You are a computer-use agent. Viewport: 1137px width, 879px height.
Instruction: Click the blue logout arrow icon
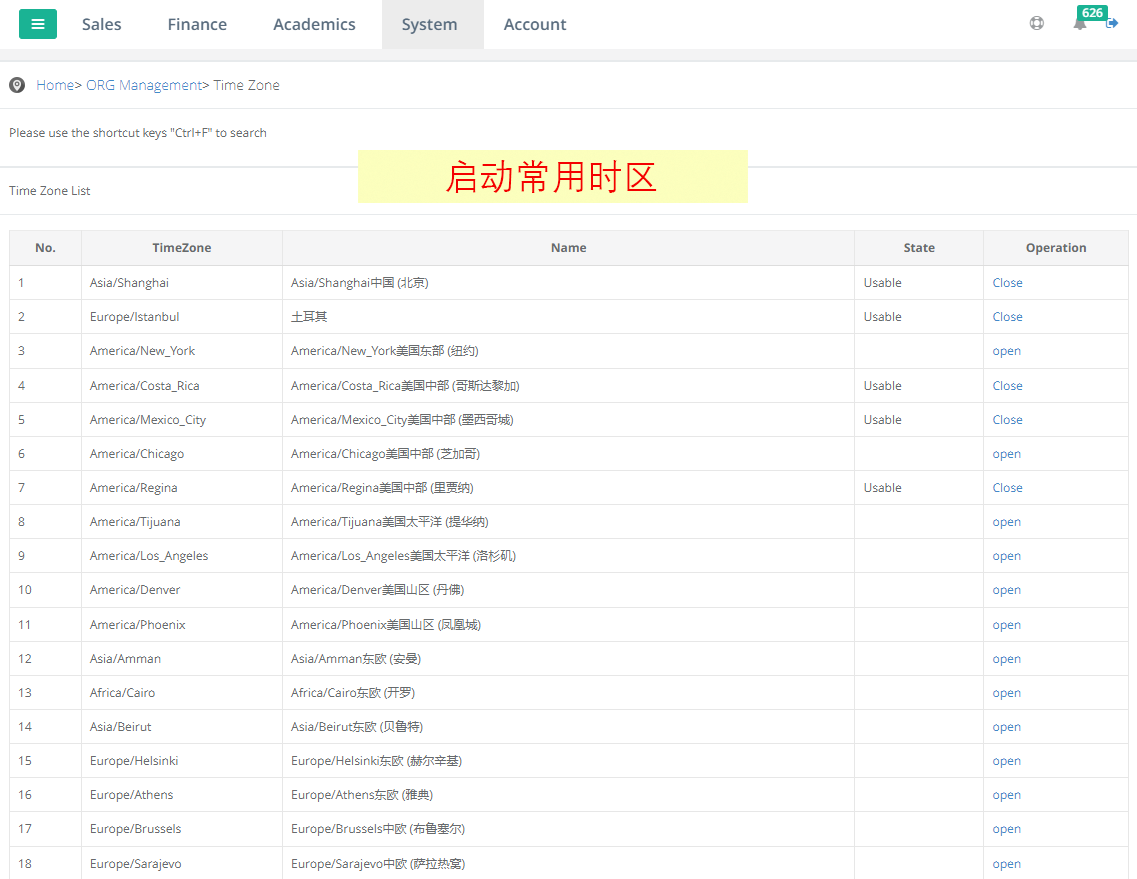tap(1112, 23)
